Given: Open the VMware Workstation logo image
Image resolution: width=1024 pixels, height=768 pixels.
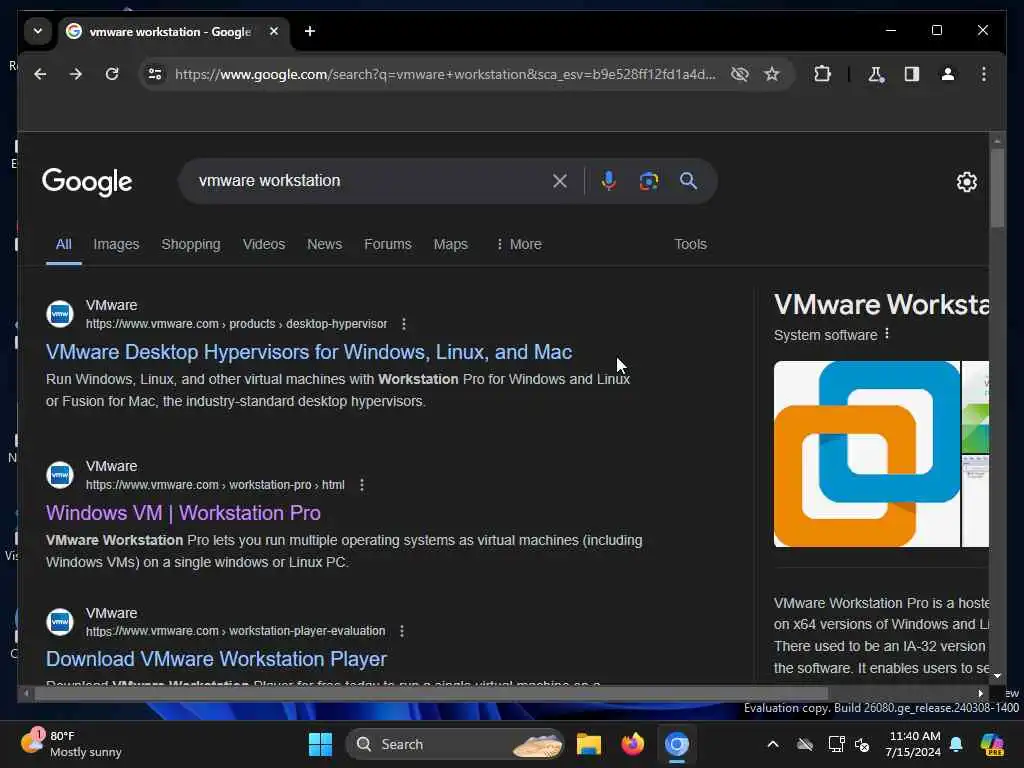Looking at the screenshot, I should pos(867,454).
